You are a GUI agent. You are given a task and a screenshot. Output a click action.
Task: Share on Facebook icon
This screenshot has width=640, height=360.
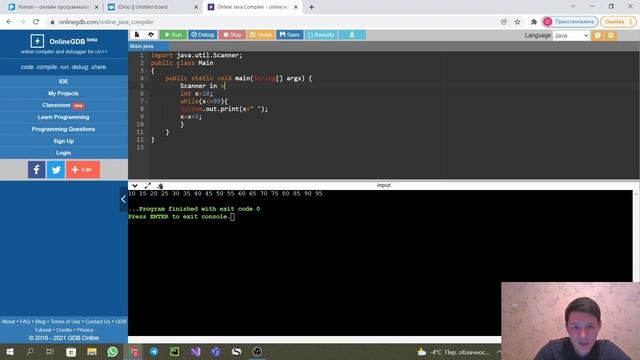pos(36,169)
